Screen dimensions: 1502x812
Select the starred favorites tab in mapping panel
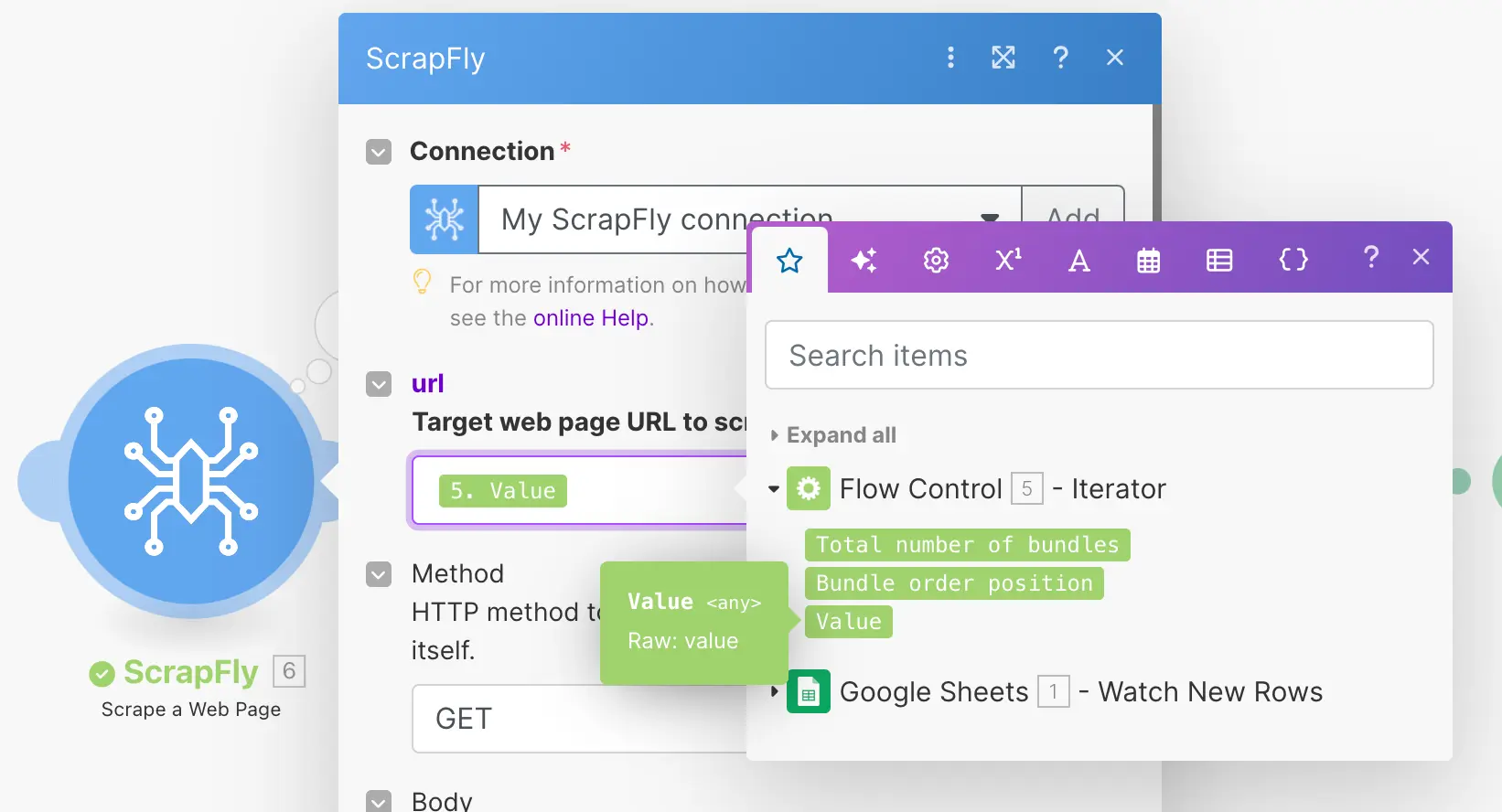pyautogui.click(x=789, y=261)
